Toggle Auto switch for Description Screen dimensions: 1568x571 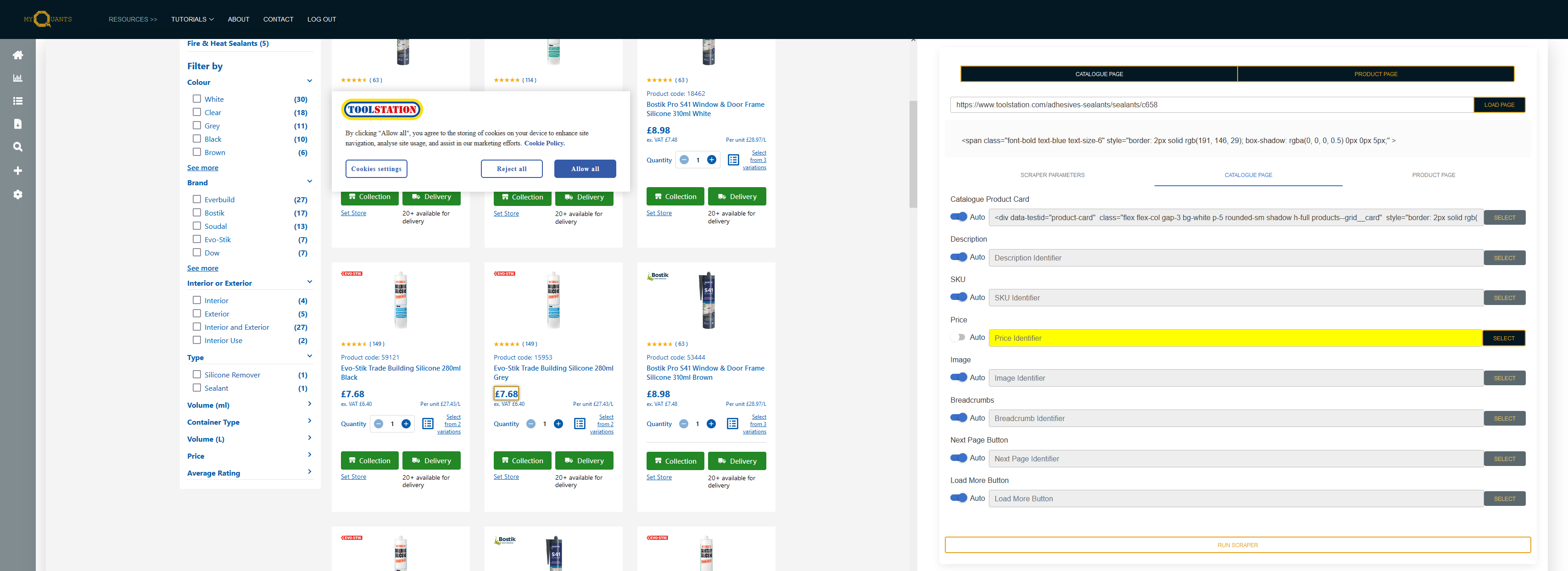click(x=959, y=257)
